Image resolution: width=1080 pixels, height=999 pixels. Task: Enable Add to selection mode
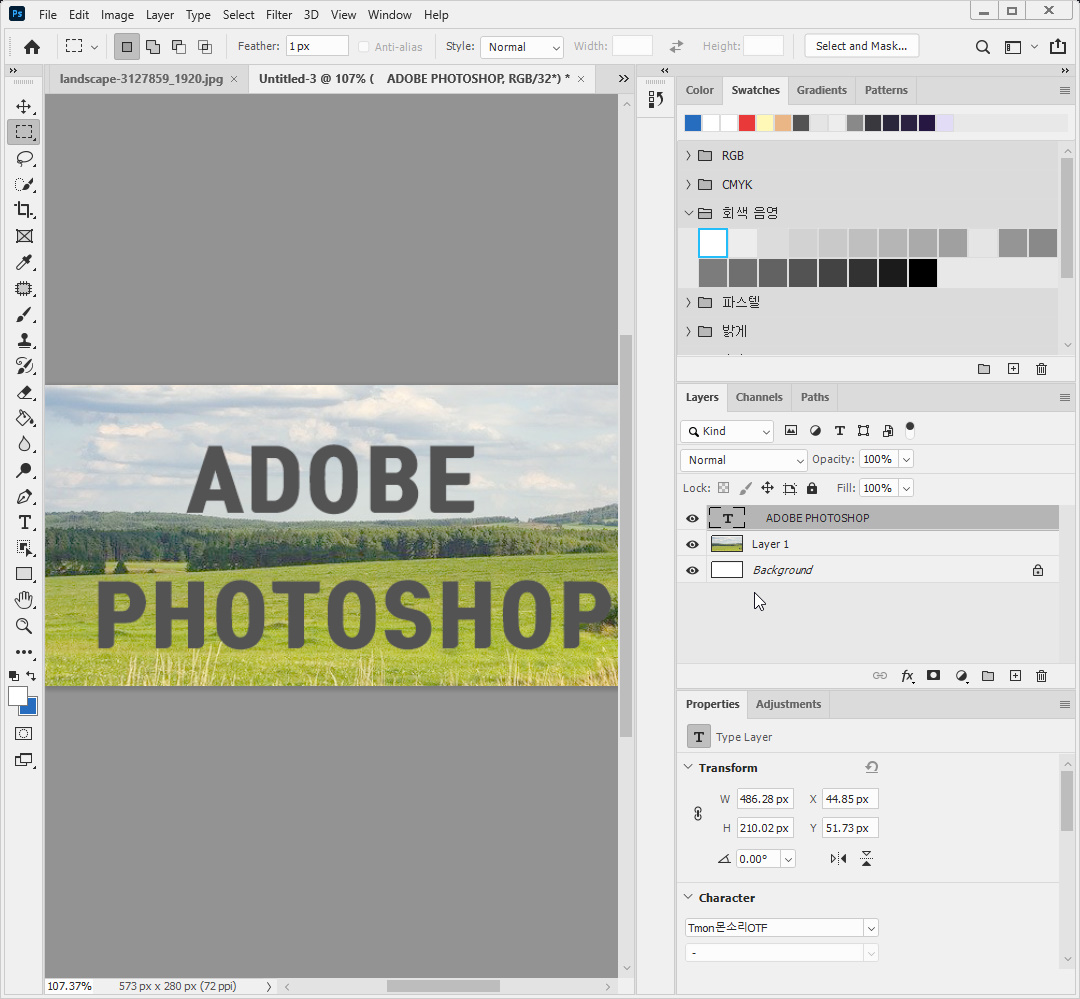(153, 47)
